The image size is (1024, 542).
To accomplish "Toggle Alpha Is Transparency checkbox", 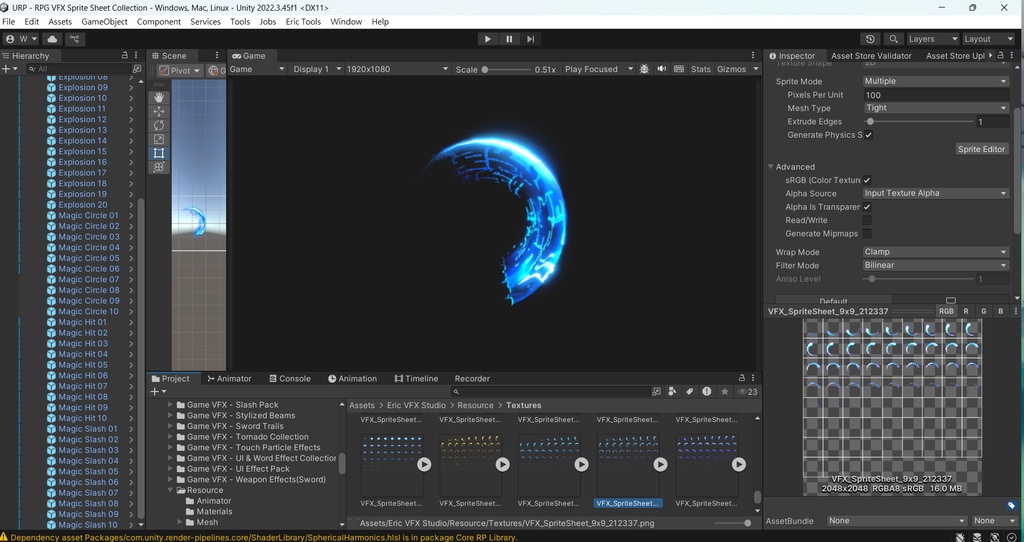I will [x=867, y=207].
